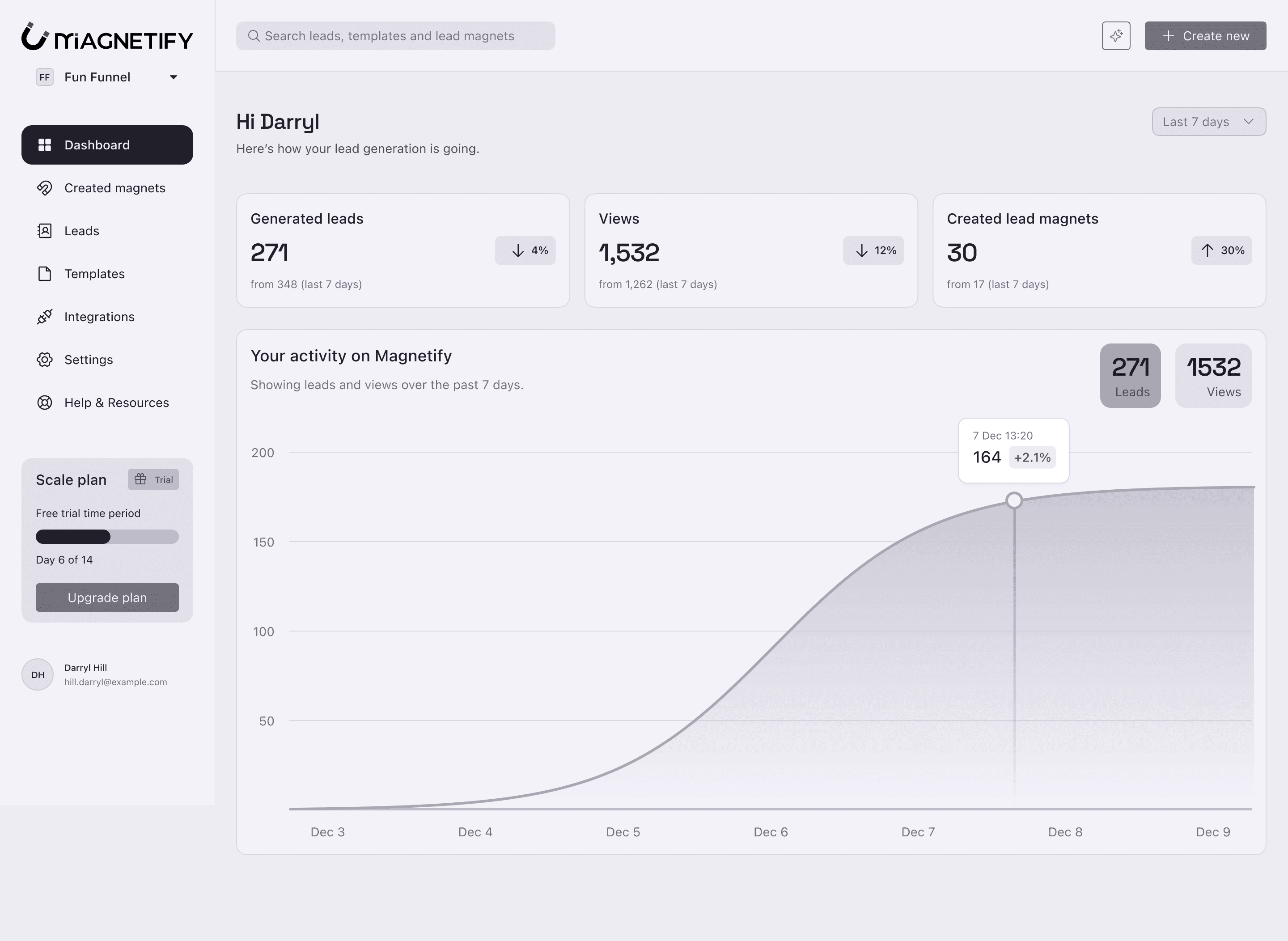
Task: Open the Dashboard menu item
Action: click(107, 145)
